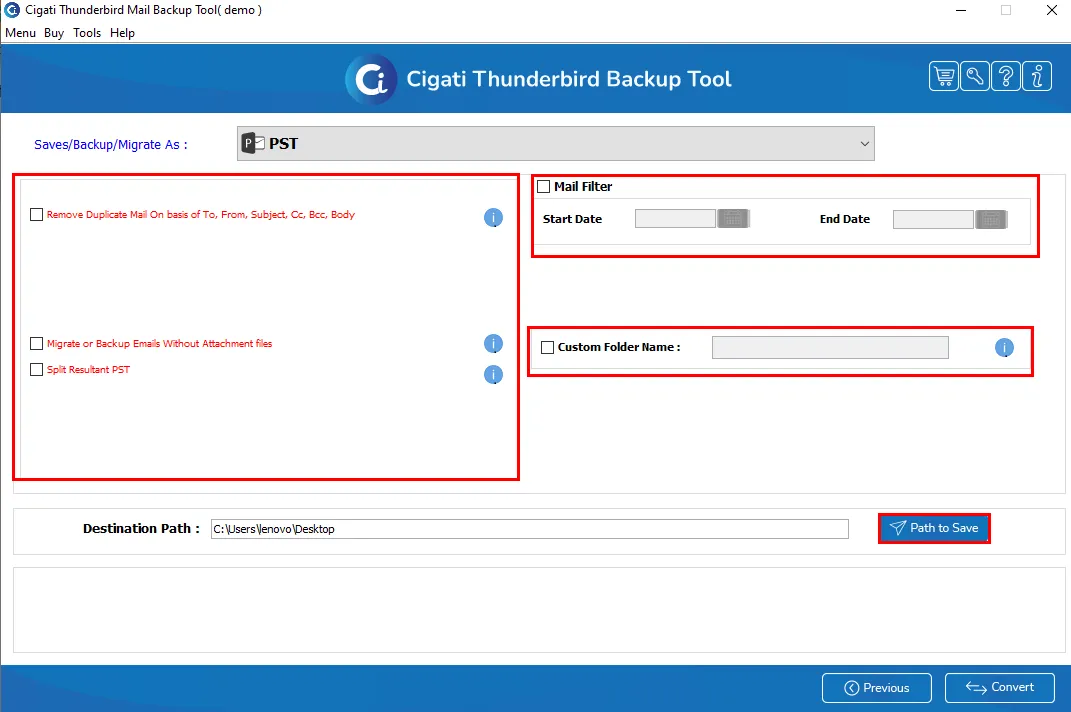Click the question mark help icon

(x=1005, y=76)
